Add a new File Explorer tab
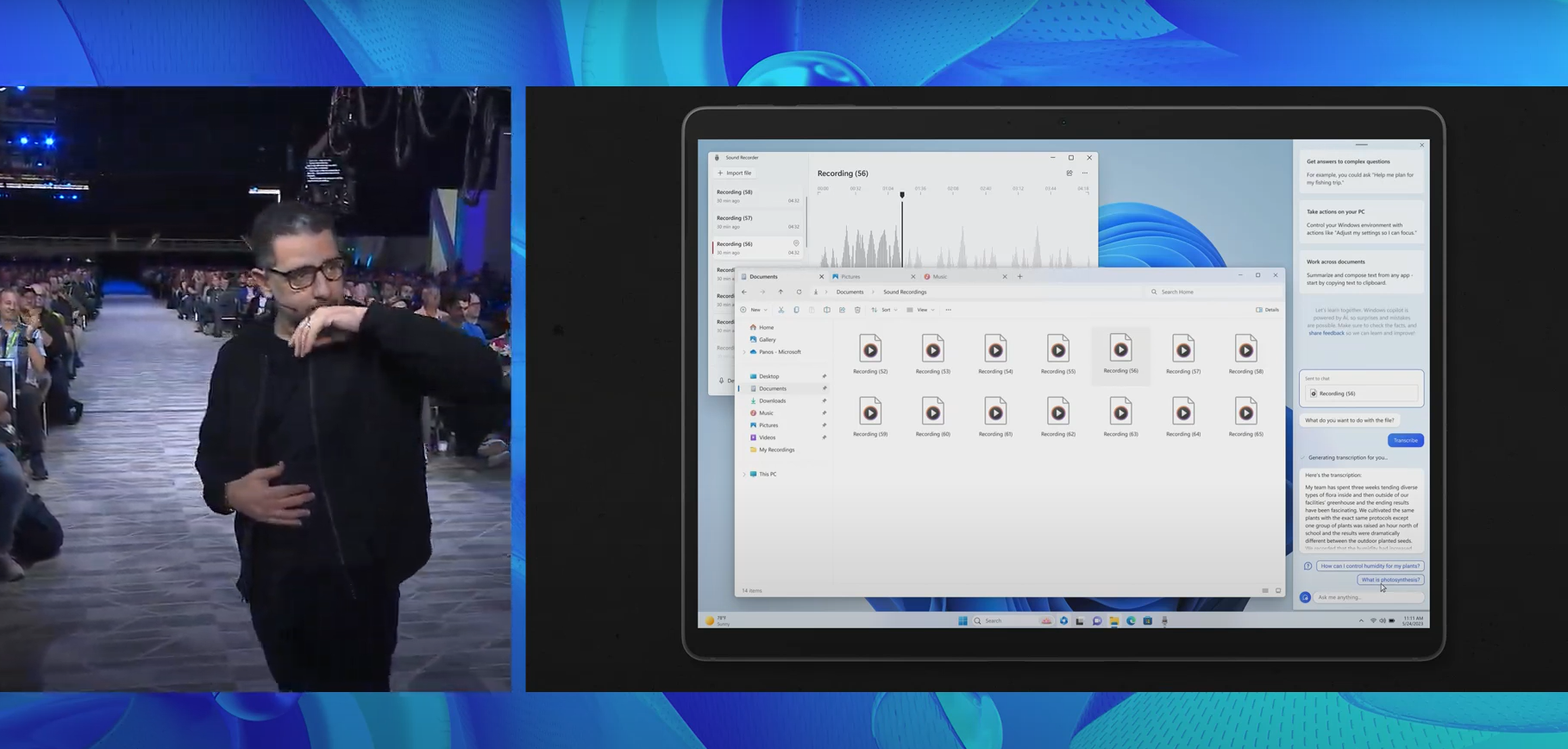This screenshot has width=1568, height=749. tap(1019, 277)
